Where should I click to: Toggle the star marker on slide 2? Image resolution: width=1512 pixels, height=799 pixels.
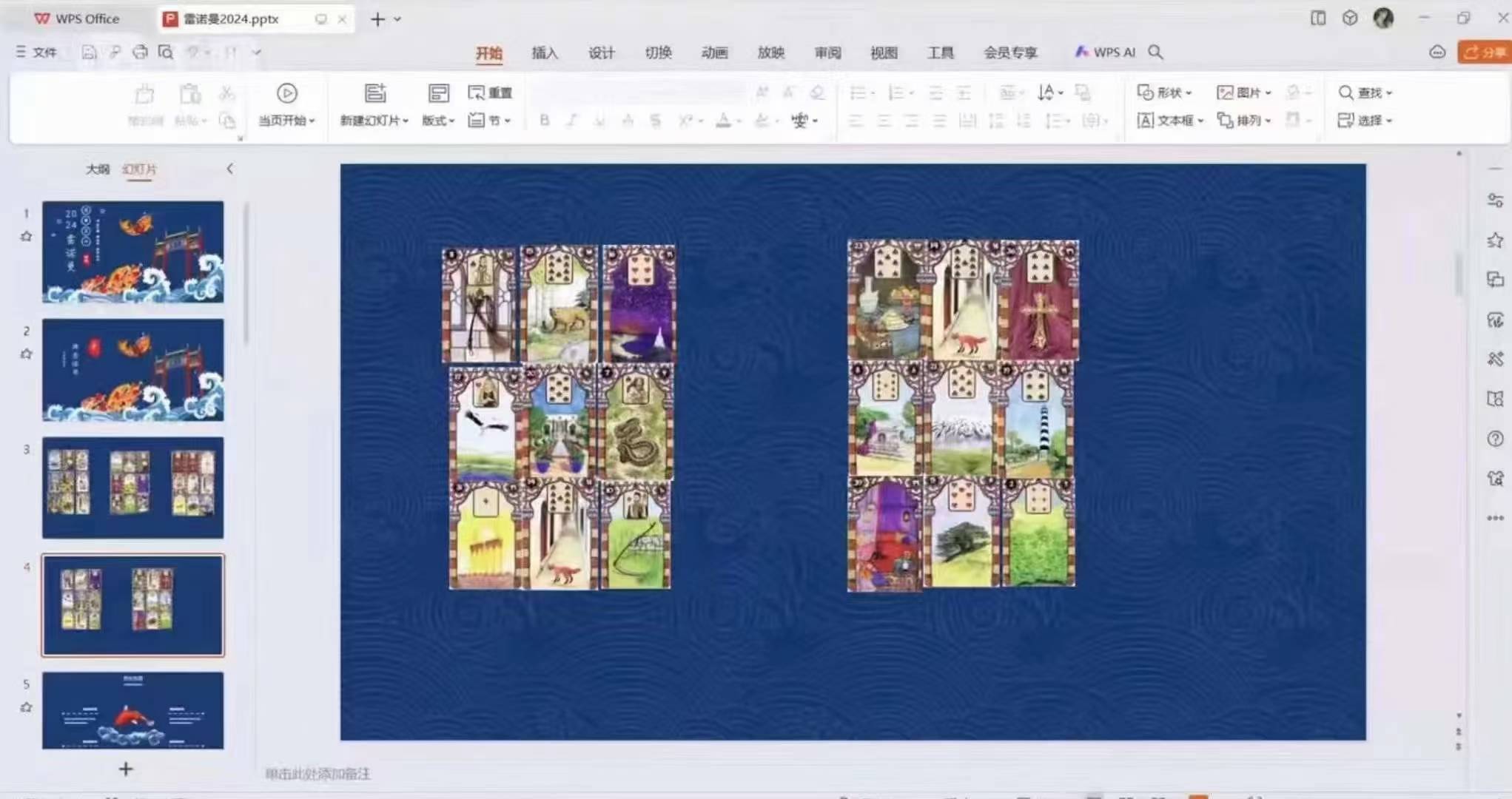point(27,354)
